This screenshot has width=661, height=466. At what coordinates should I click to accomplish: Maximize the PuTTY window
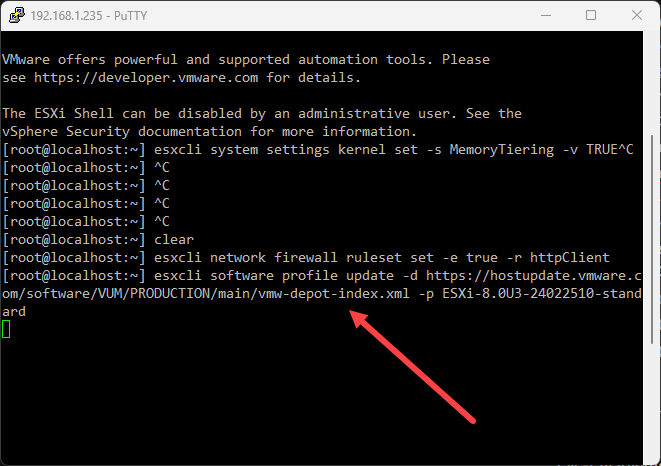(x=590, y=15)
